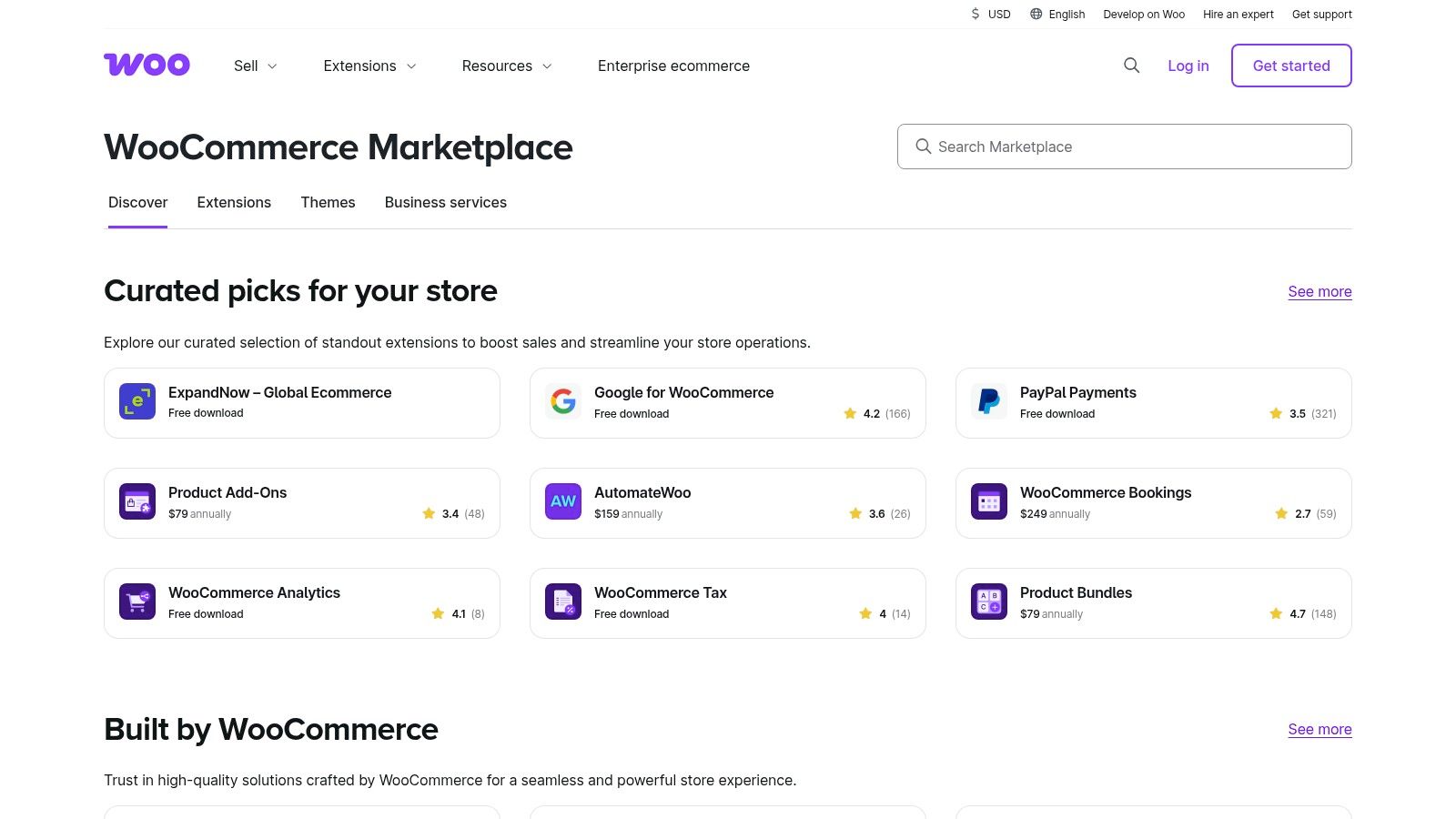Open the WooCommerce Tax title
The width and height of the screenshot is (1456, 819).
coord(661,592)
